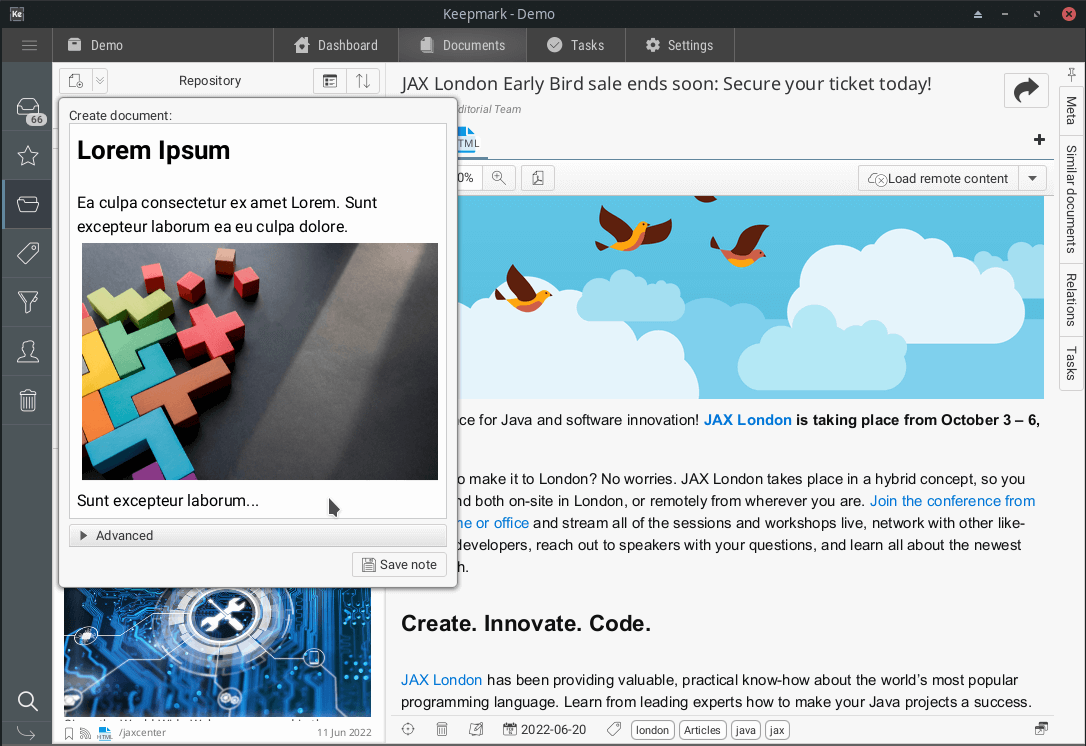Open the new document dropdown arrow

tap(100, 81)
